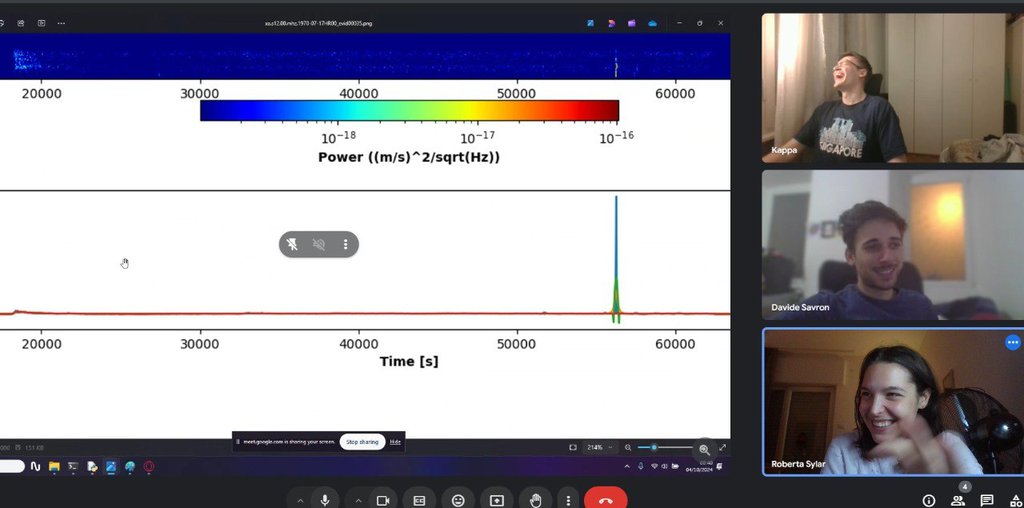Open the emoji reactions button
Screen dimensions: 1024x508
tap(458, 500)
